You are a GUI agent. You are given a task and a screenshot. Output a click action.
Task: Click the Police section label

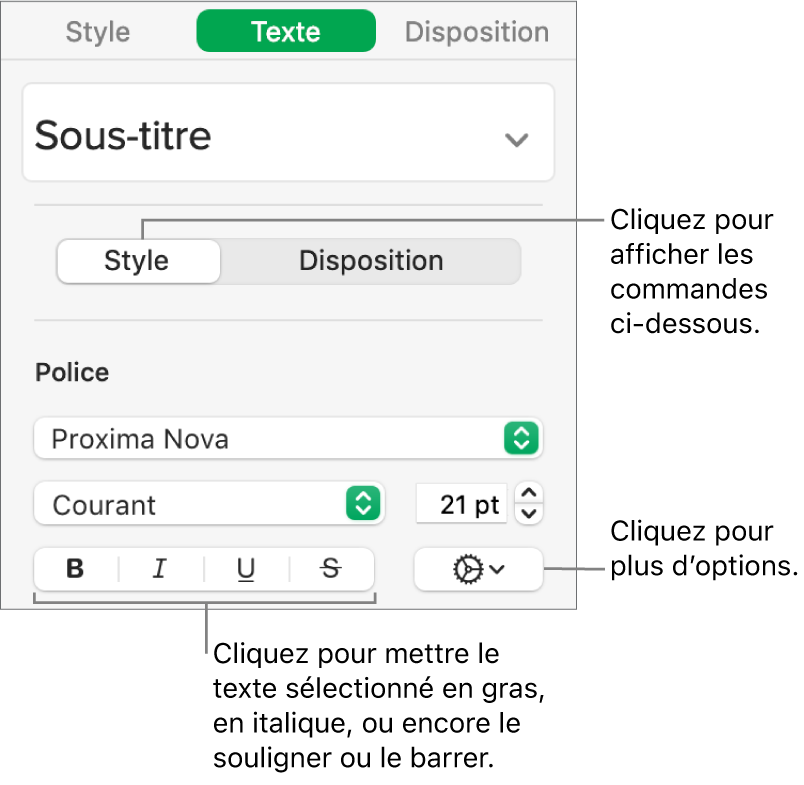[x=72, y=372]
